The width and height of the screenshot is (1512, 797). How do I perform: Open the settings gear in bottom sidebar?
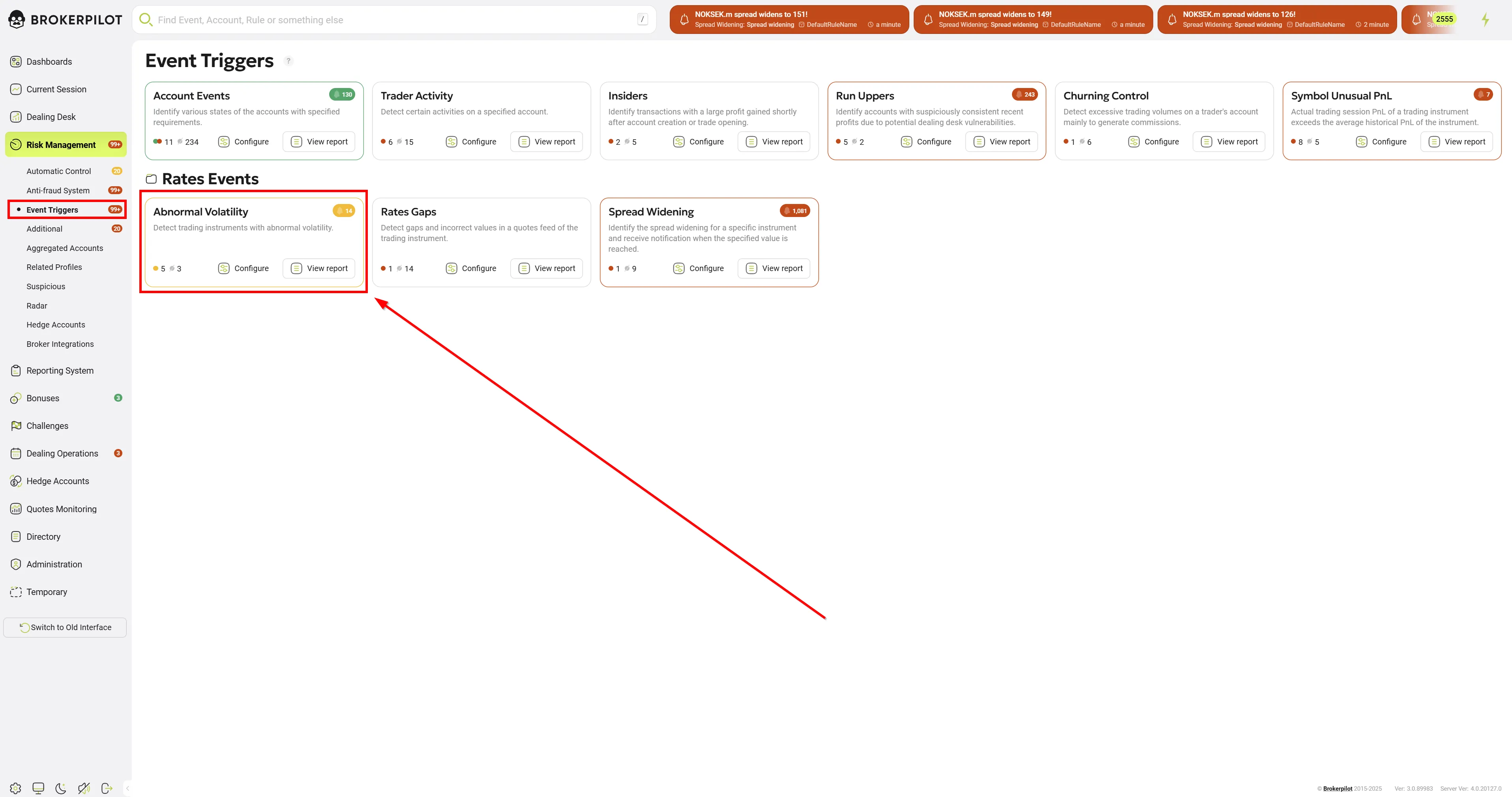coord(16,788)
